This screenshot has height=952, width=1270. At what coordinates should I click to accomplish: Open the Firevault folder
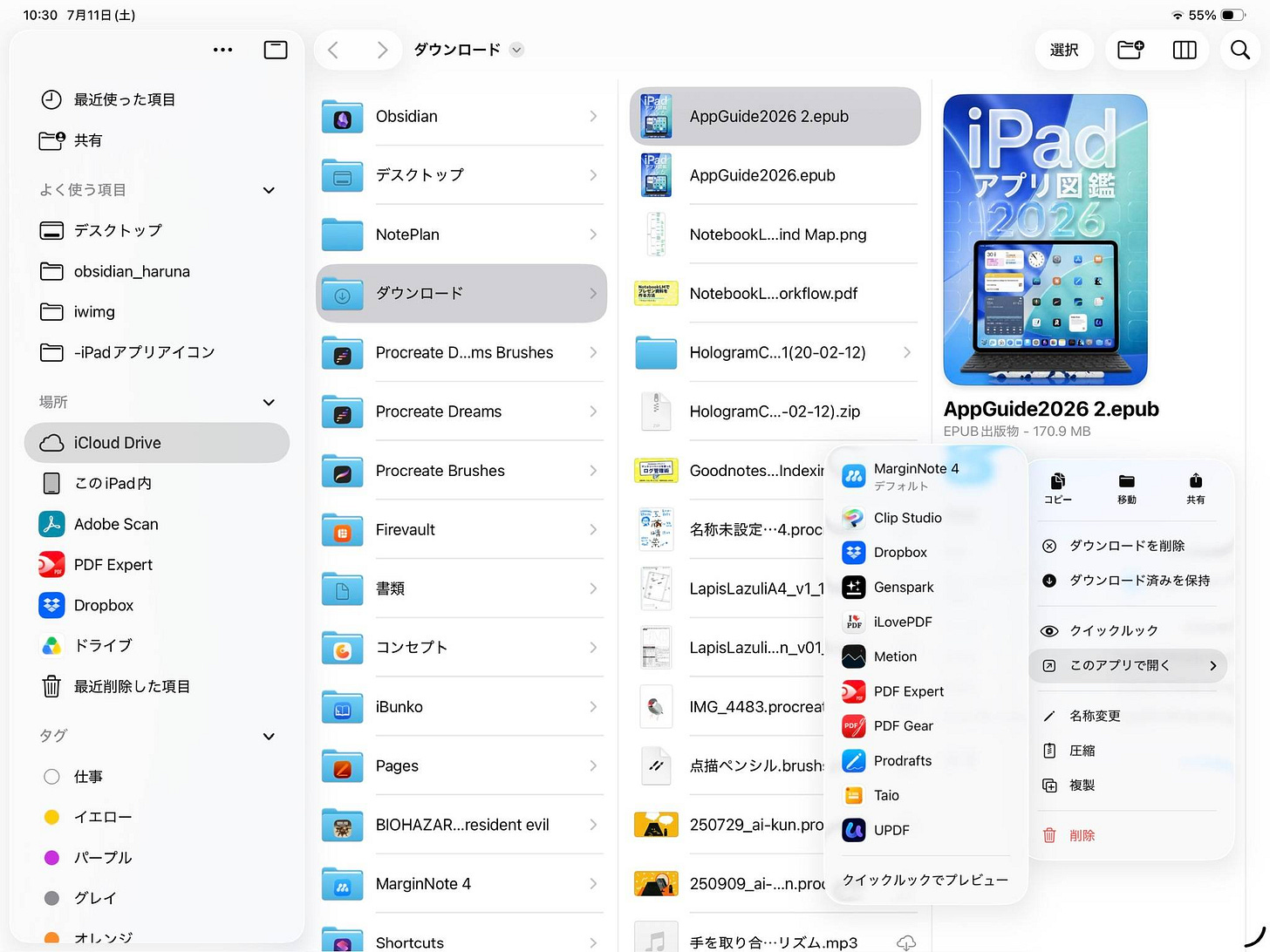[461, 529]
